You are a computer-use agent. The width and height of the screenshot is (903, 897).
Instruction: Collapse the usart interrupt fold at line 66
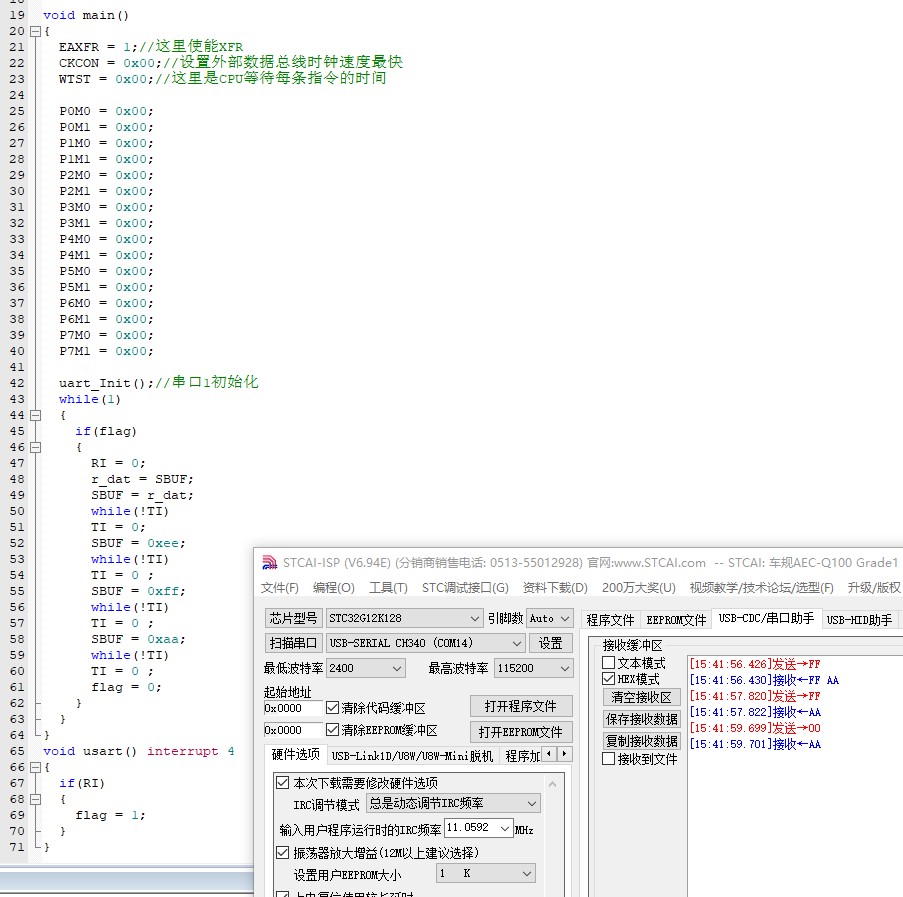click(35, 767)
